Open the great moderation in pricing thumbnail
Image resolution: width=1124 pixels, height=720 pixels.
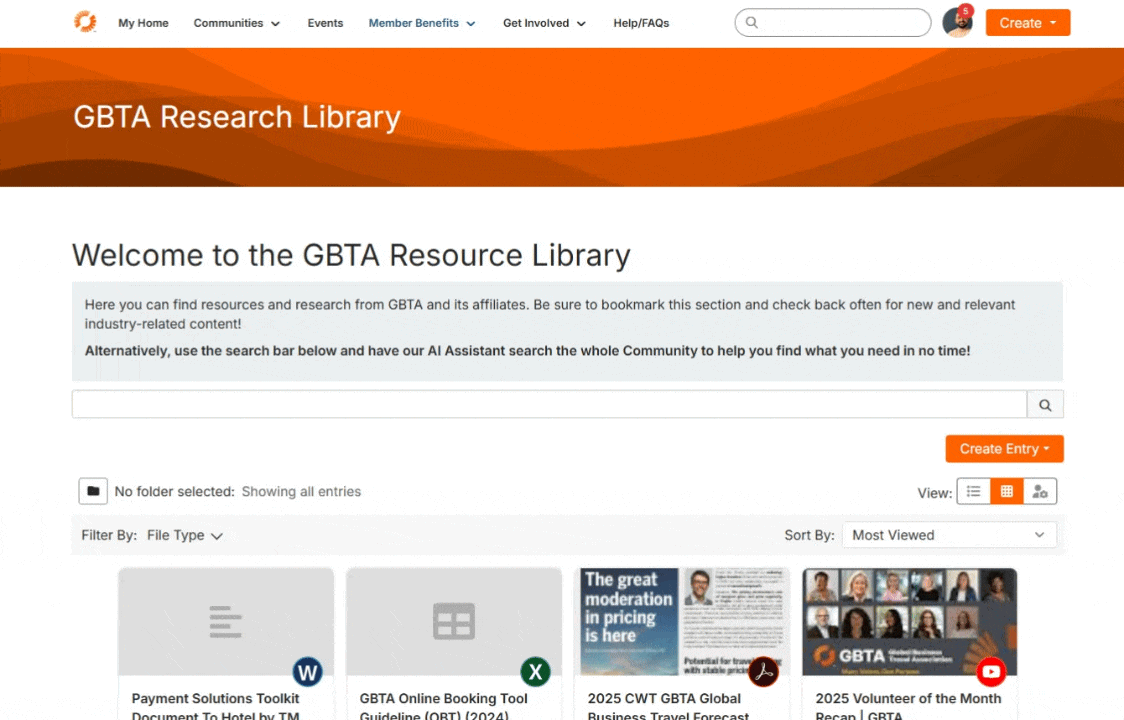(682, 622)
